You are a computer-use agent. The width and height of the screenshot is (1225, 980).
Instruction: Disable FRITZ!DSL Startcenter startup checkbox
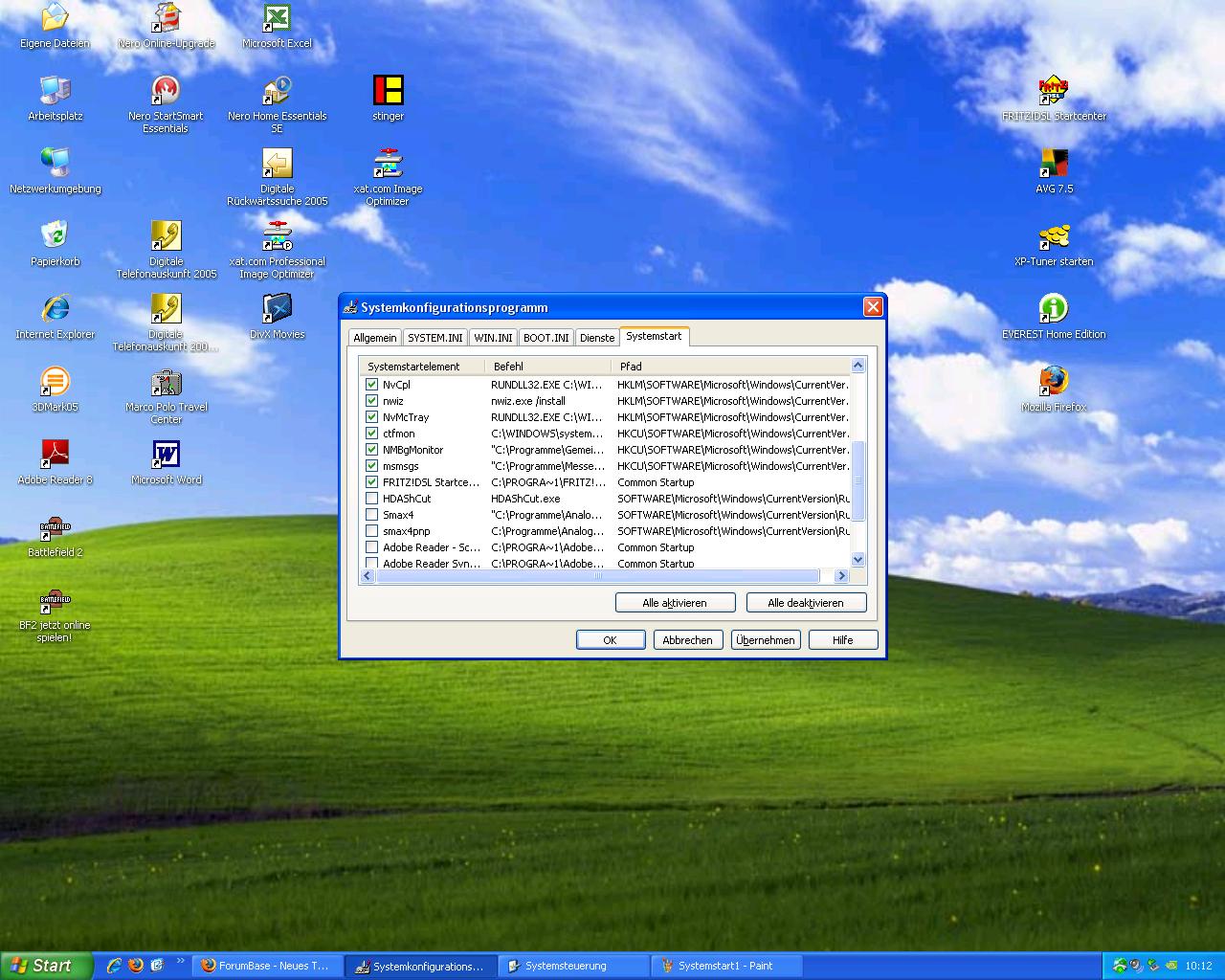pyautogui.click(x=372, y=482)
